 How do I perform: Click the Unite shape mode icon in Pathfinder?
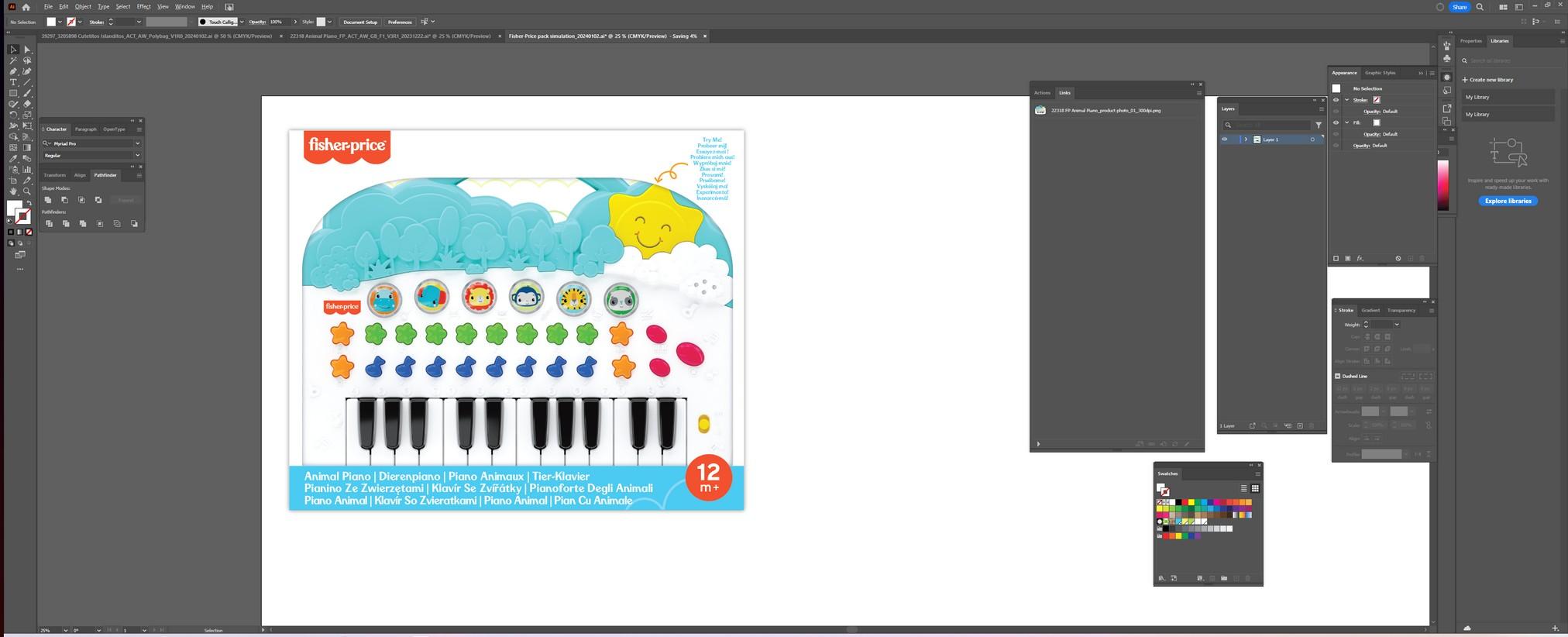[48, 200]
